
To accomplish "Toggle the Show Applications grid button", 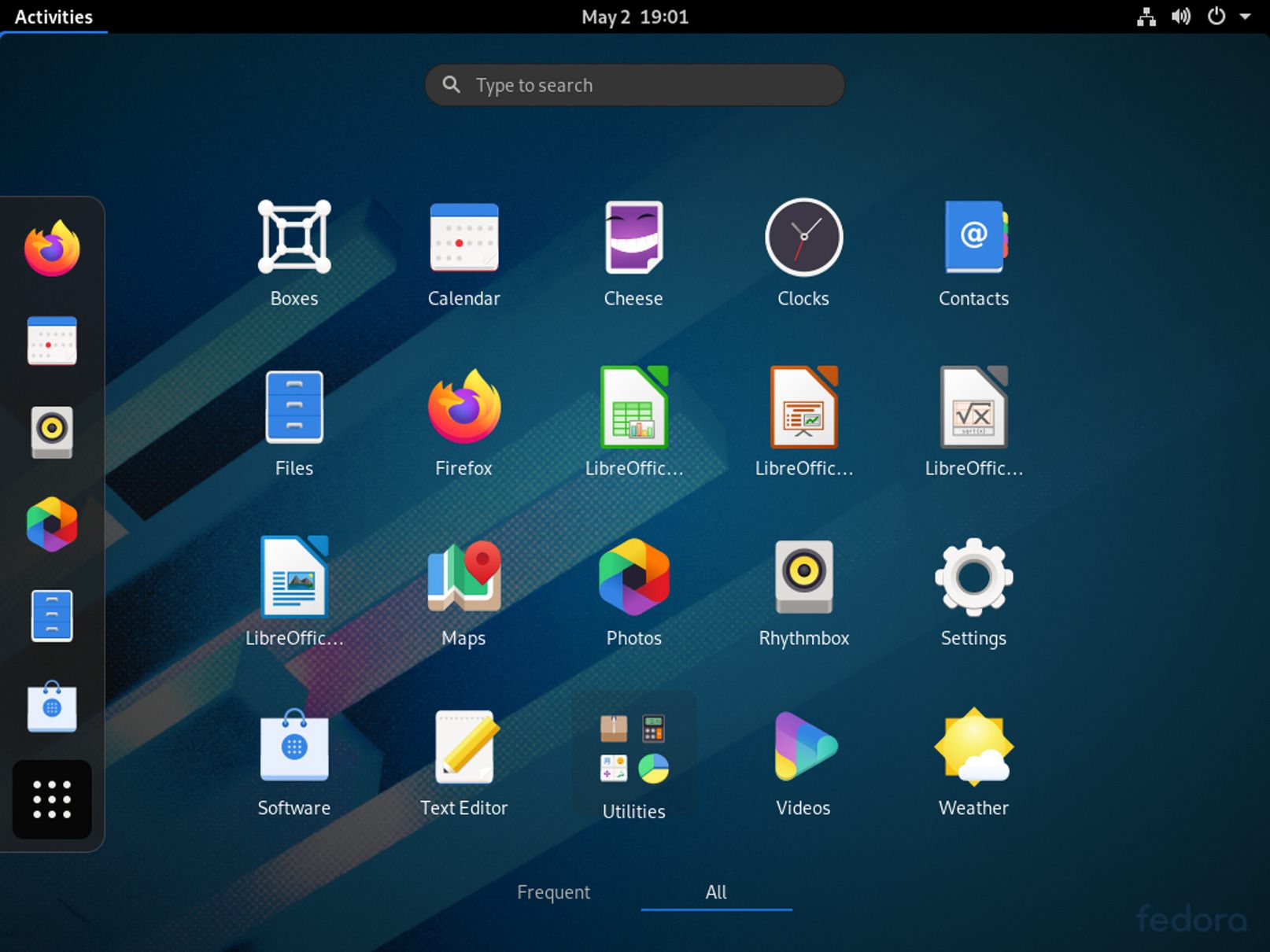I will pos(52,799).
